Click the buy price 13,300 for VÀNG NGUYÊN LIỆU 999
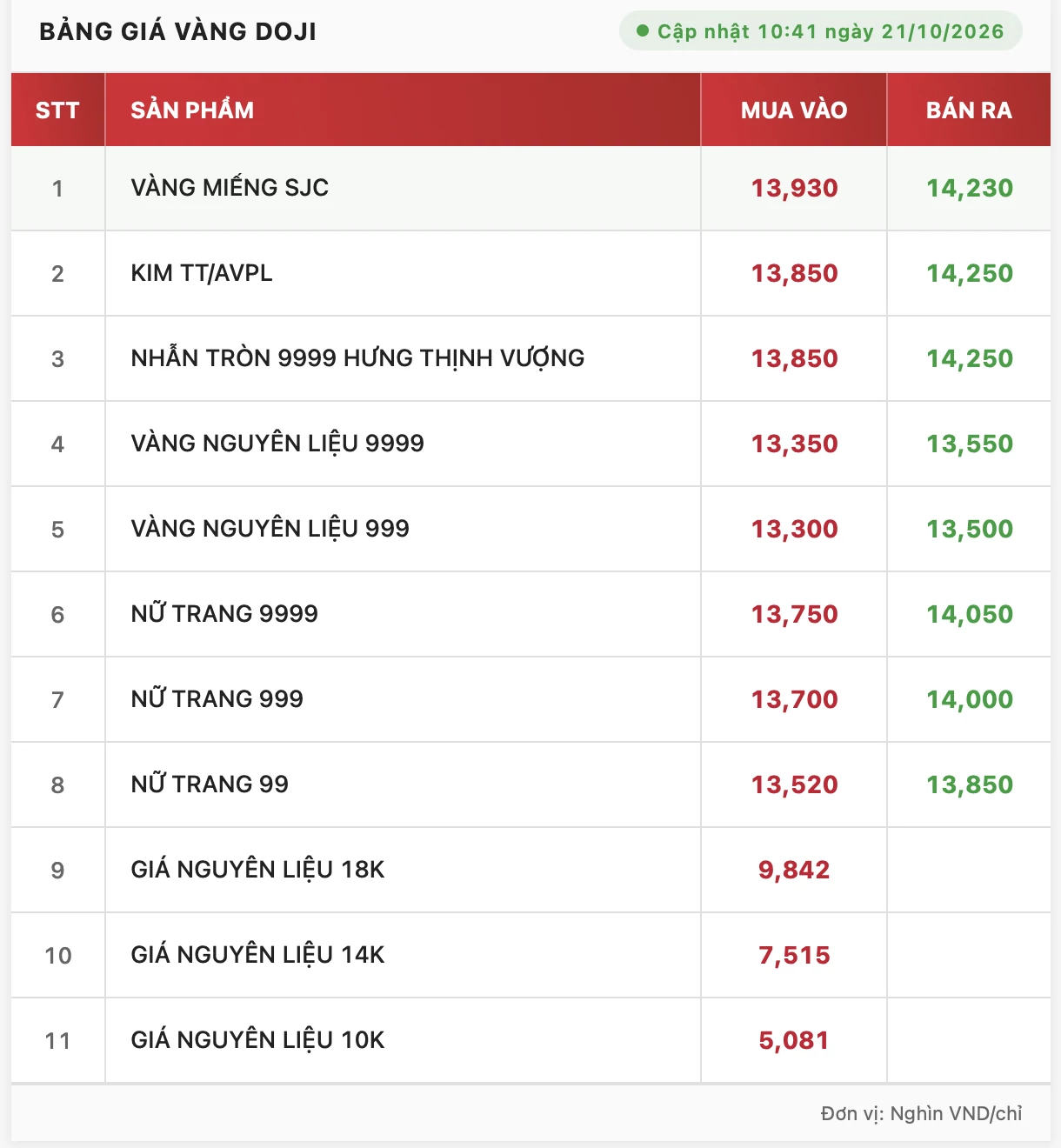The height and width of the screenshot is (1148, 1061). [x=794, y=530]
